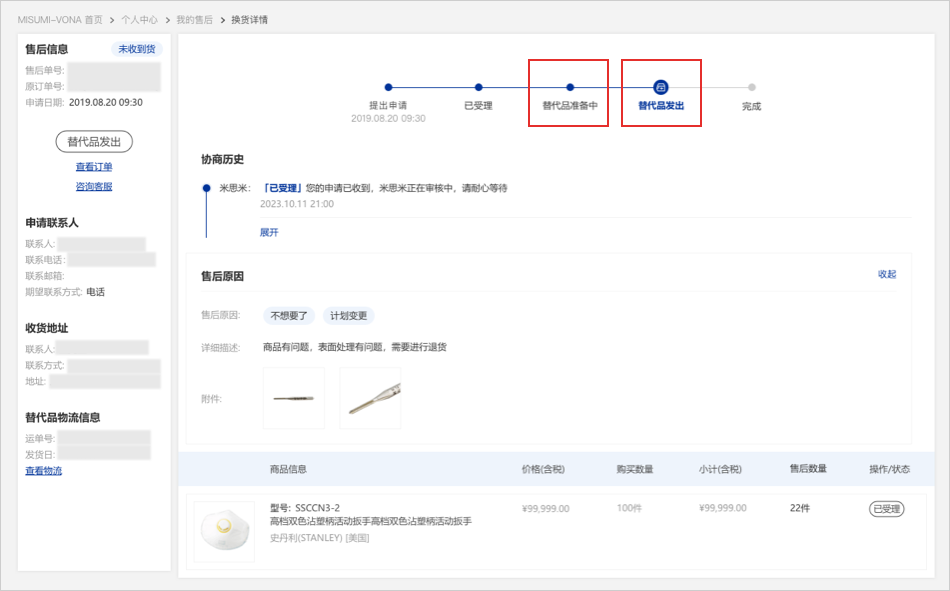
Task: Open the second attachment thumbnail image
Action: point(370,398)
